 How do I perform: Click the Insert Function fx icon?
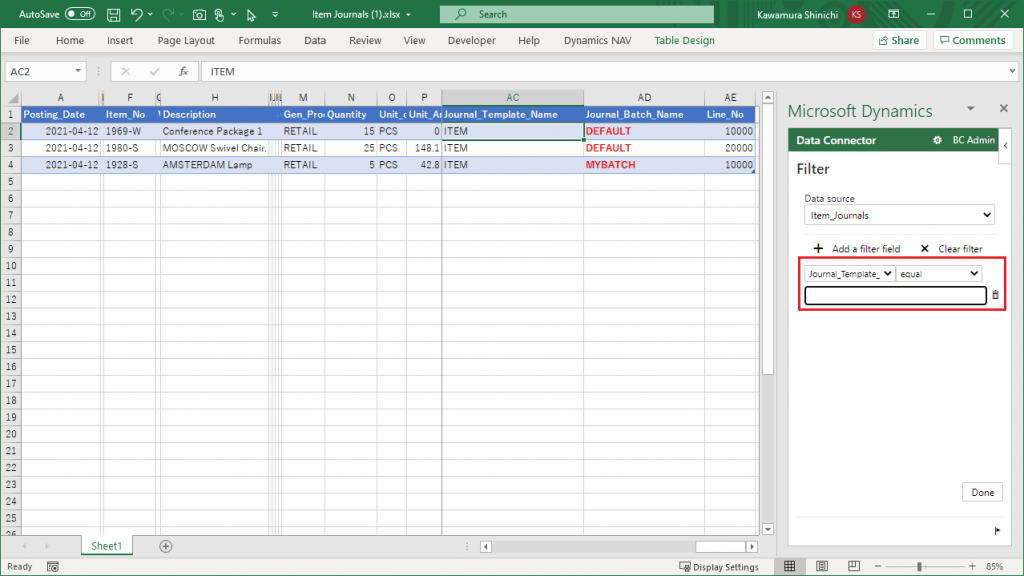coord(183,72)
